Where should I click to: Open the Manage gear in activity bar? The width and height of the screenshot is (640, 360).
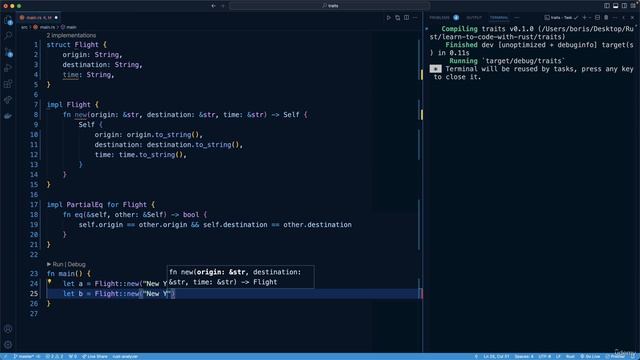(8, 345)
